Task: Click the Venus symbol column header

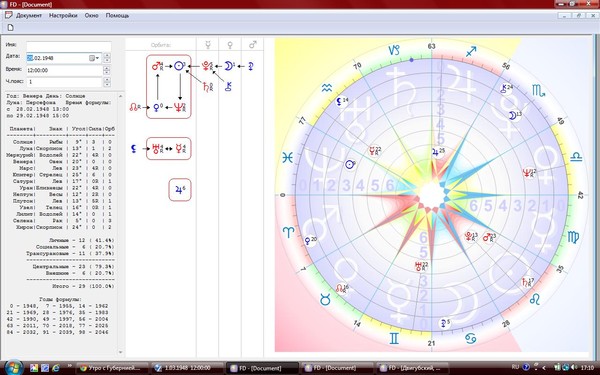Action: click(x=230, y=45)
